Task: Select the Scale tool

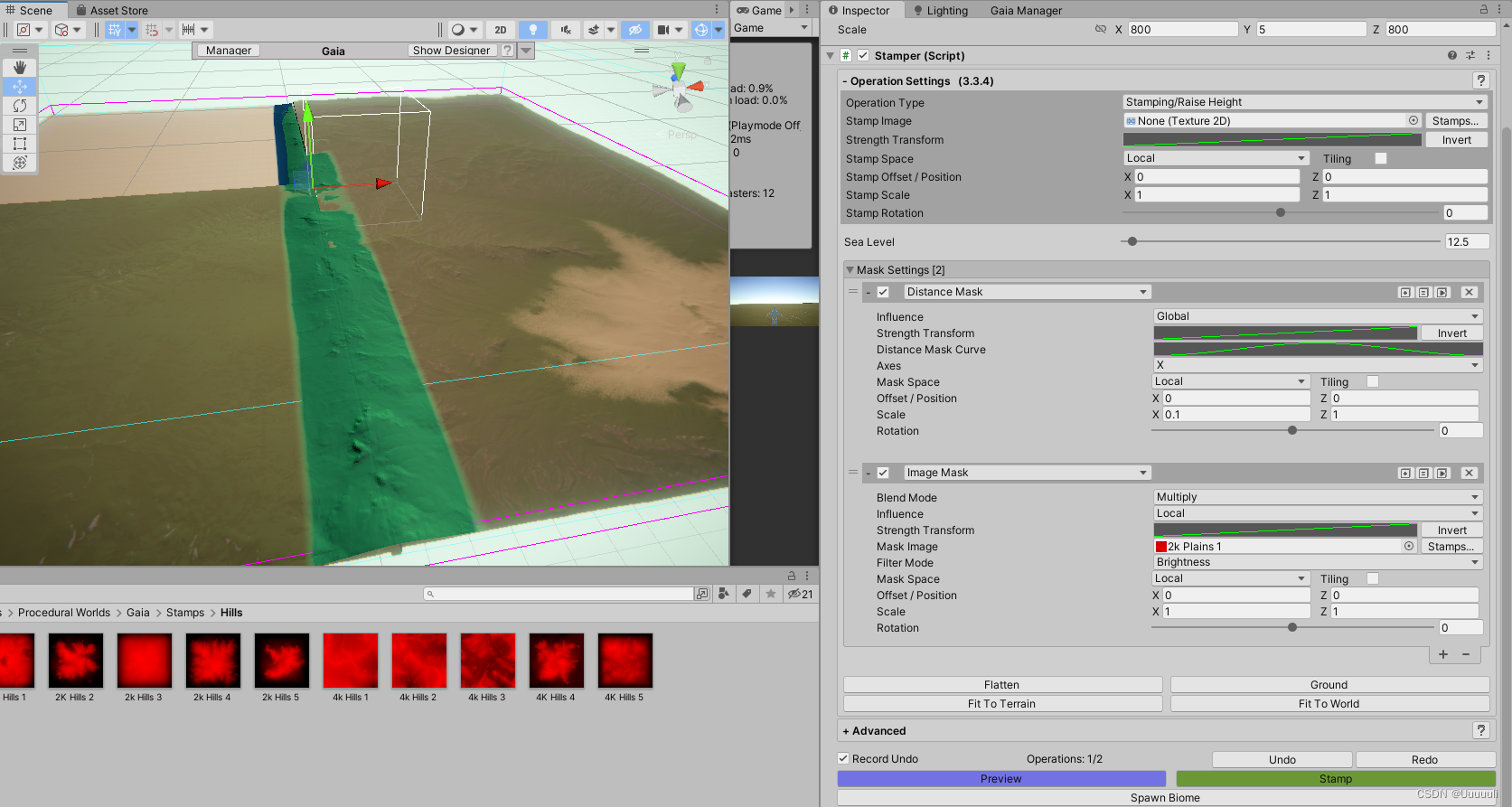Action: 19,125
